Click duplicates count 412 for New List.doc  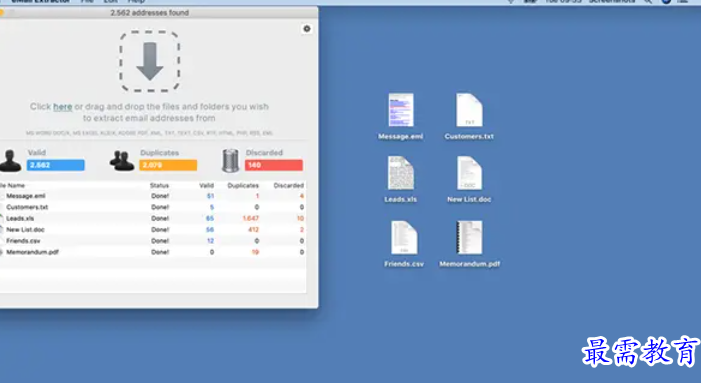(x=253, y=230)
